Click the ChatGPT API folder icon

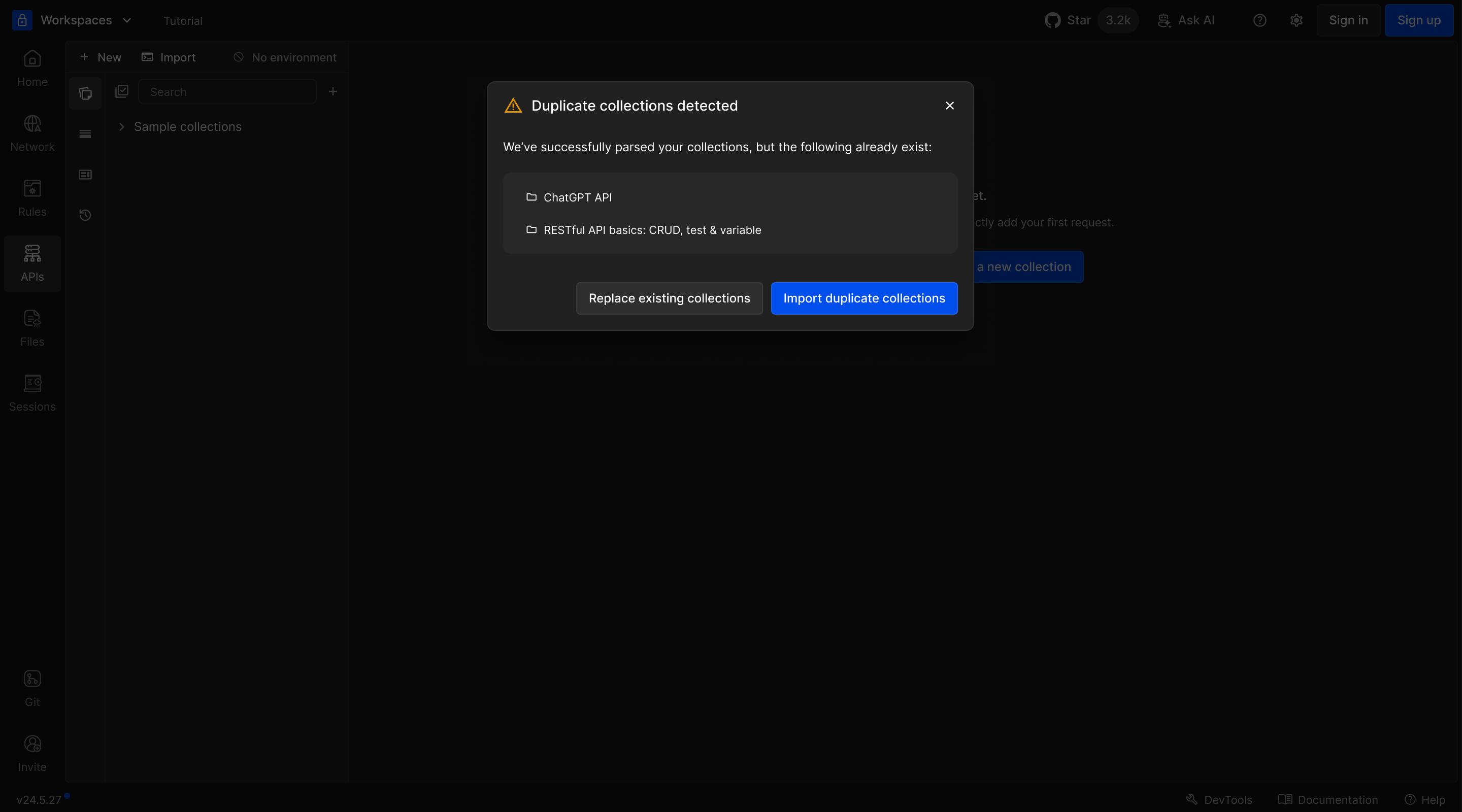pos(531,197)
